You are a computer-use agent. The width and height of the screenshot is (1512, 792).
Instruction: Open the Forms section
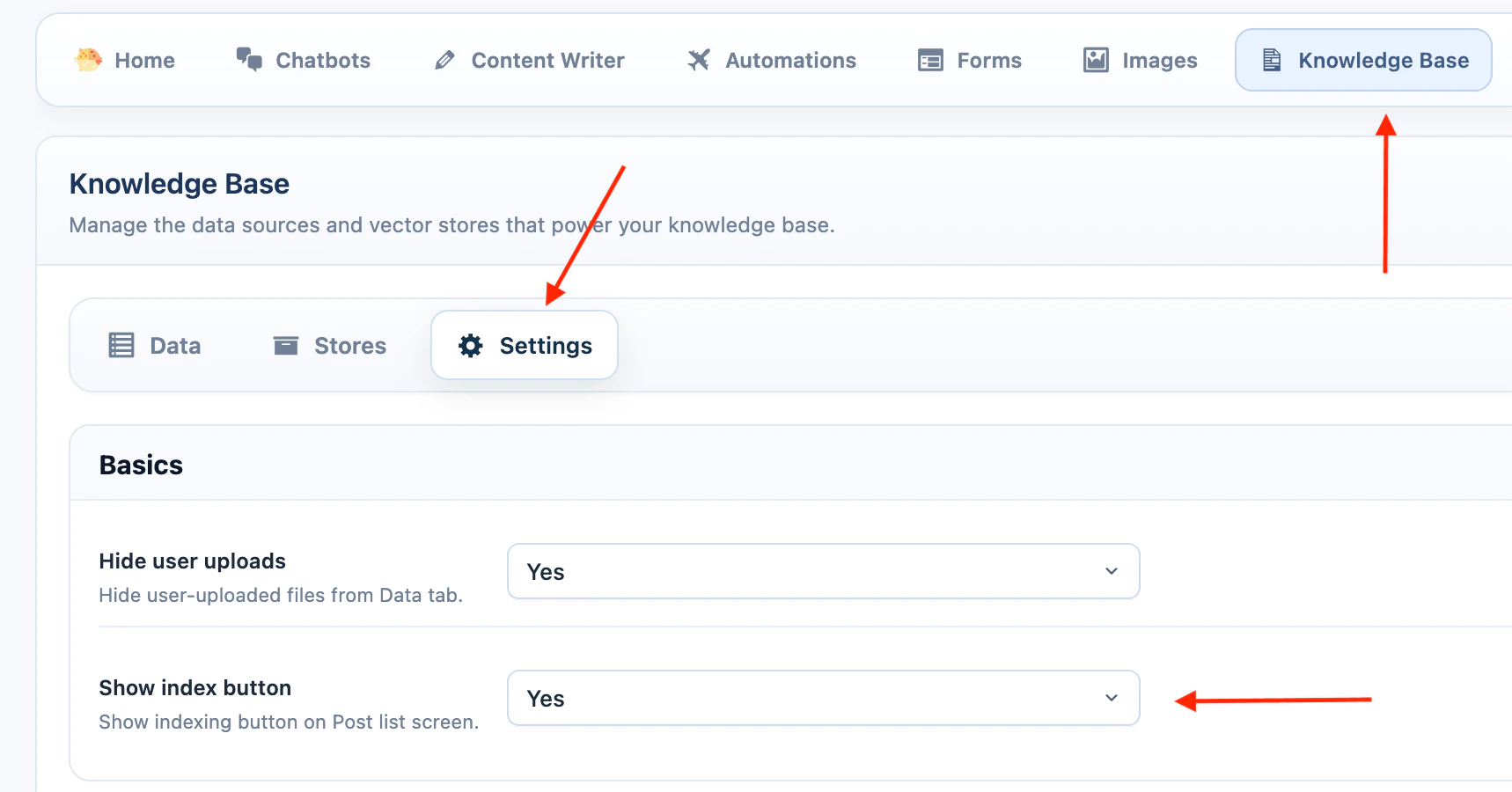(970, 60)
